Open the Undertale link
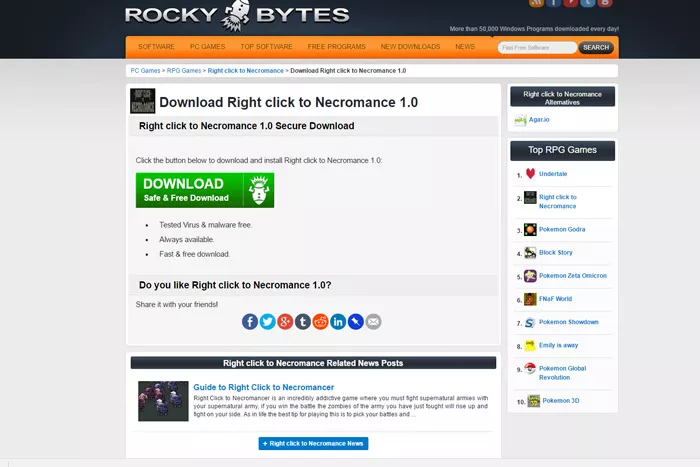Screen dimensions: 700x467 pyautogui.click(x=553, y=174)
